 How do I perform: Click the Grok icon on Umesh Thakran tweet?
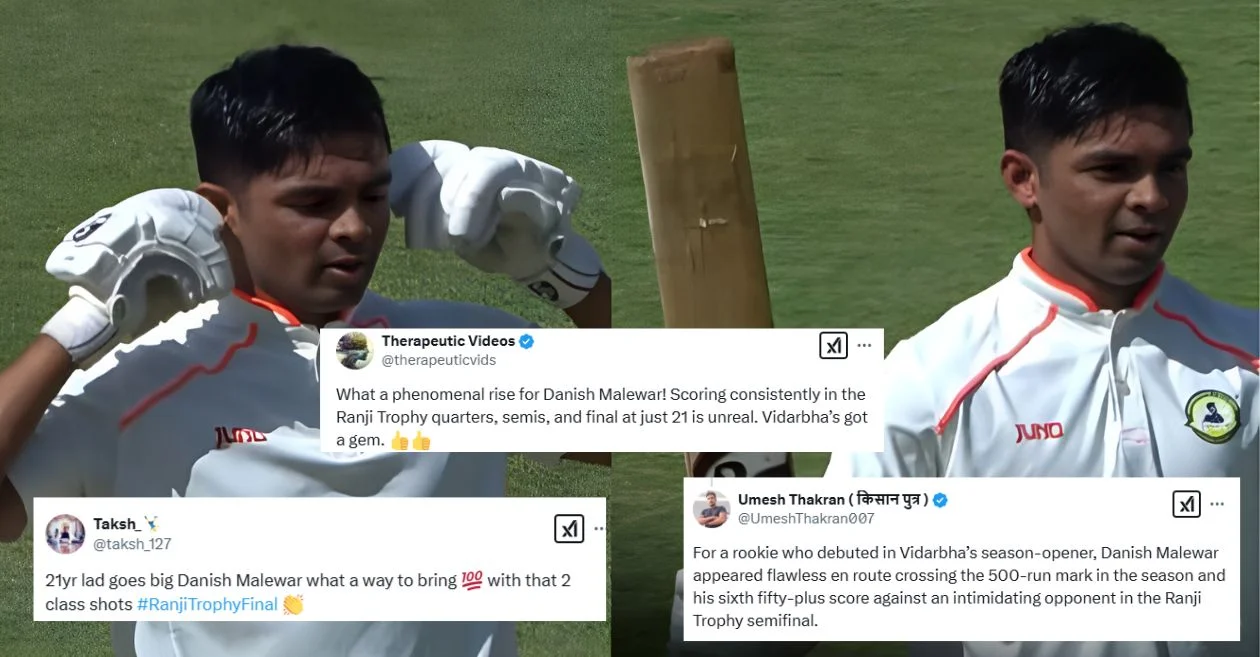tap(1187, 504)
